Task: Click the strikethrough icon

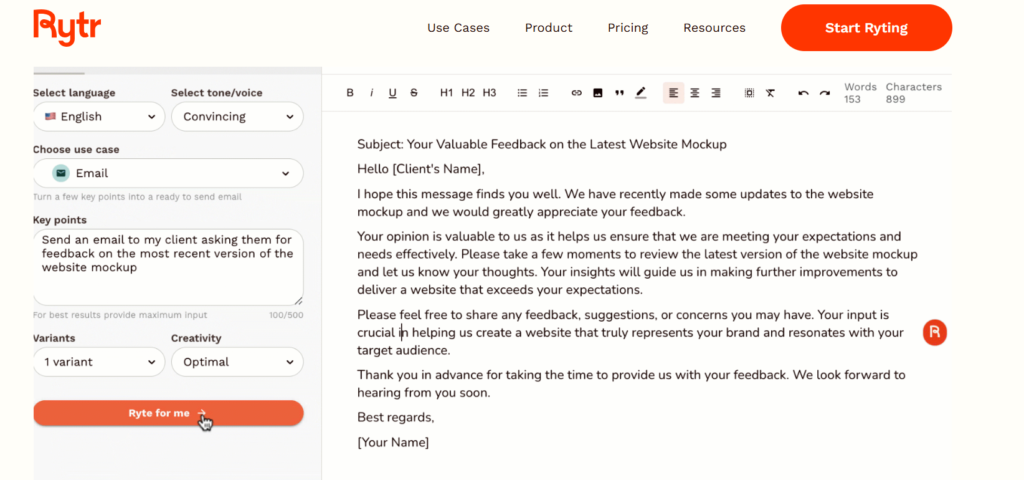Action: pyautogui.click(x=414, y=93)
